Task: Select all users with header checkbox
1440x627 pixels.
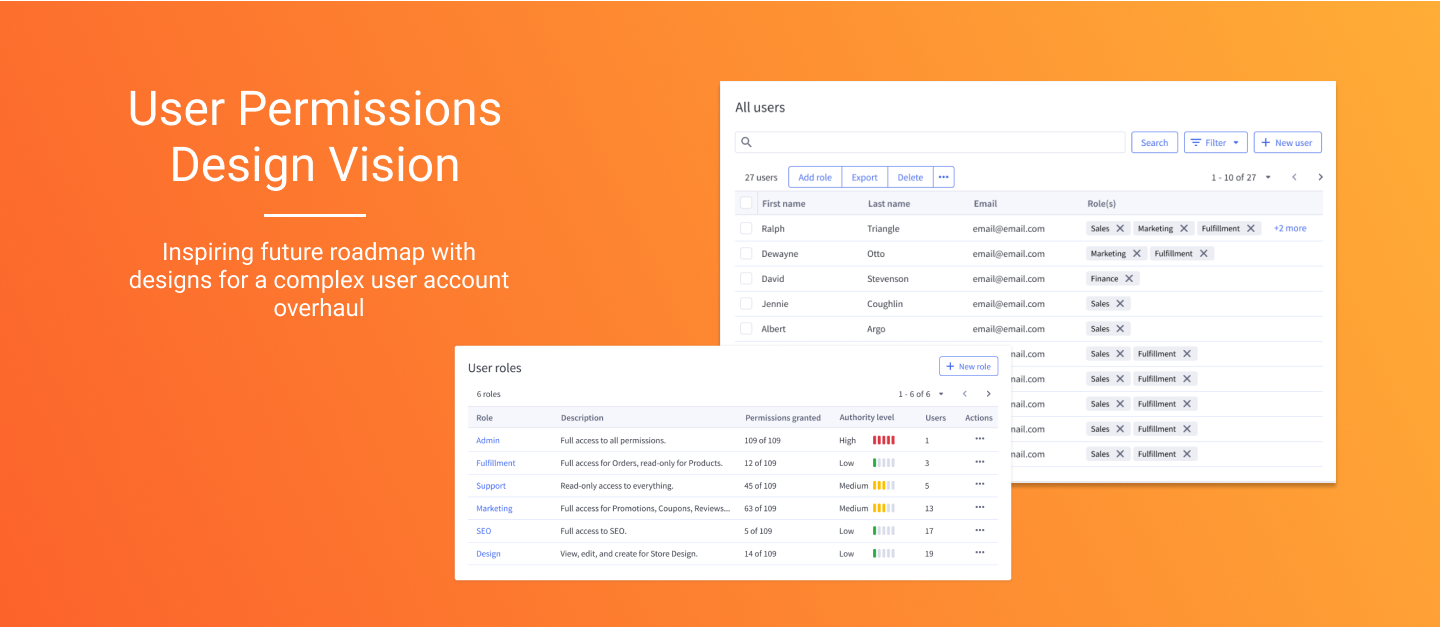Action: 746,203
